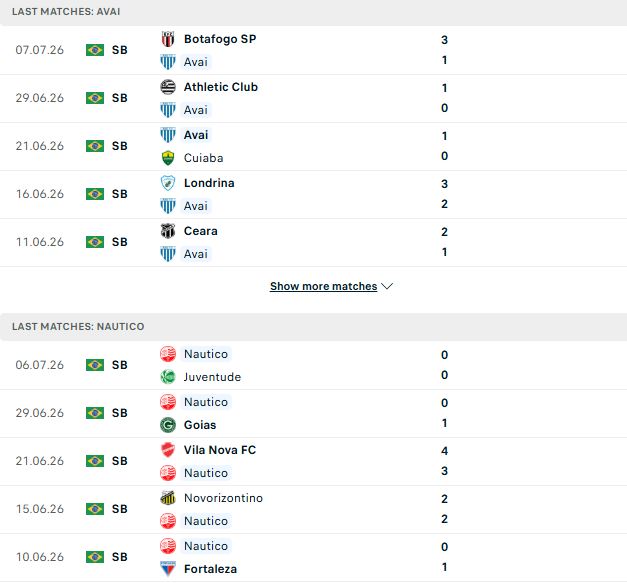Screen dimensions: 627x583
Task: Open the 15.06.26 Novorizontino match score
Action: pos(444,509)
